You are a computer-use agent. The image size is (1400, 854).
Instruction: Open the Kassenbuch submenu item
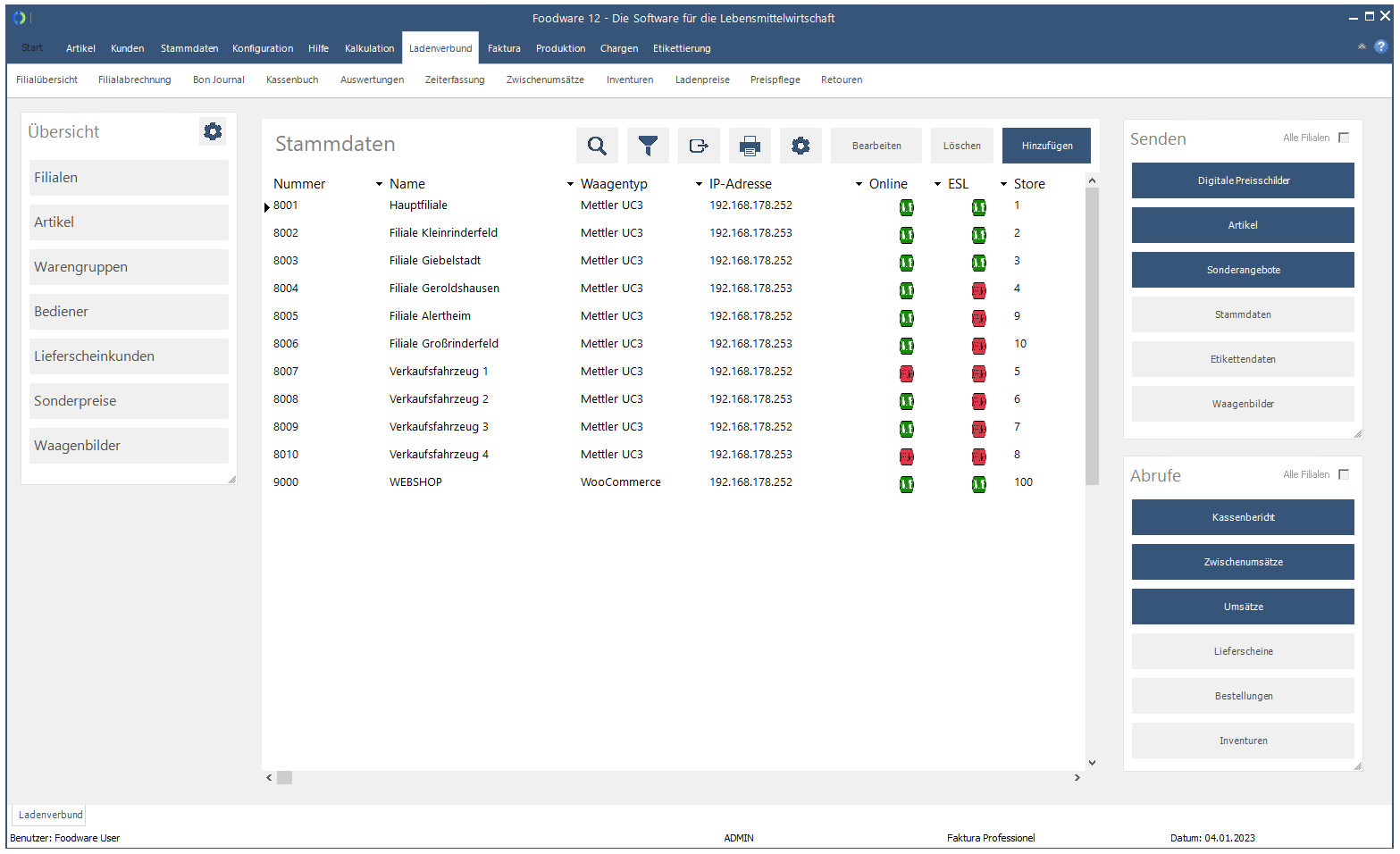click(x=292, y=80)
